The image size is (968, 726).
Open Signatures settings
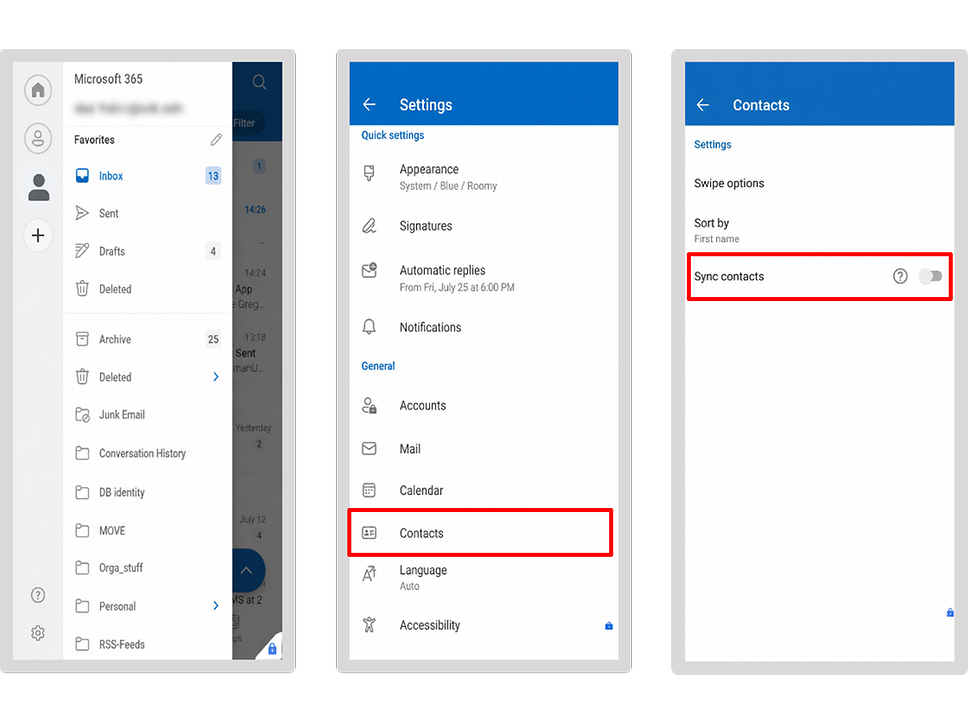483,226
